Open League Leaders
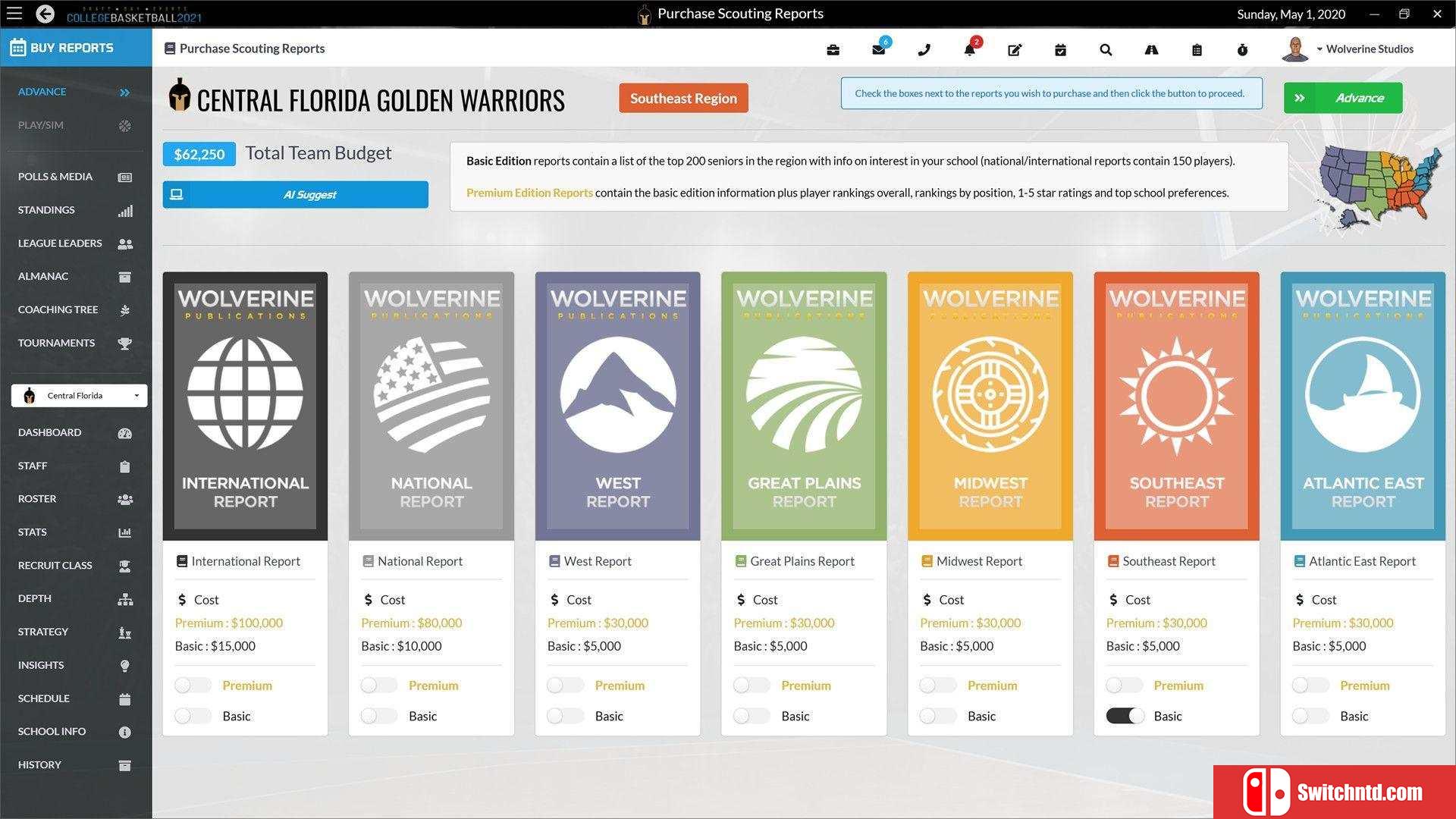 coord(76,243)
